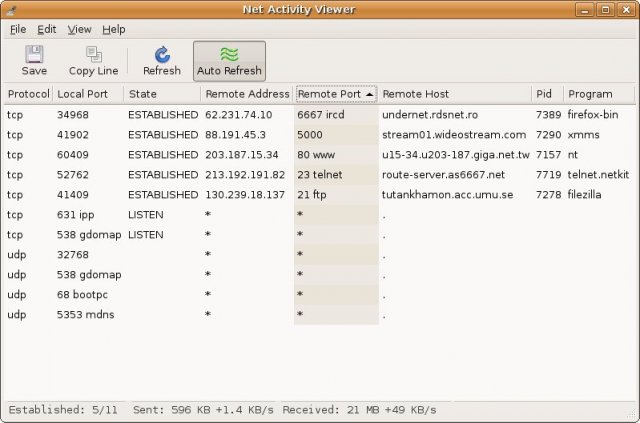Click the nt program cell
The image size is (640, 423).
click(573, 155)
